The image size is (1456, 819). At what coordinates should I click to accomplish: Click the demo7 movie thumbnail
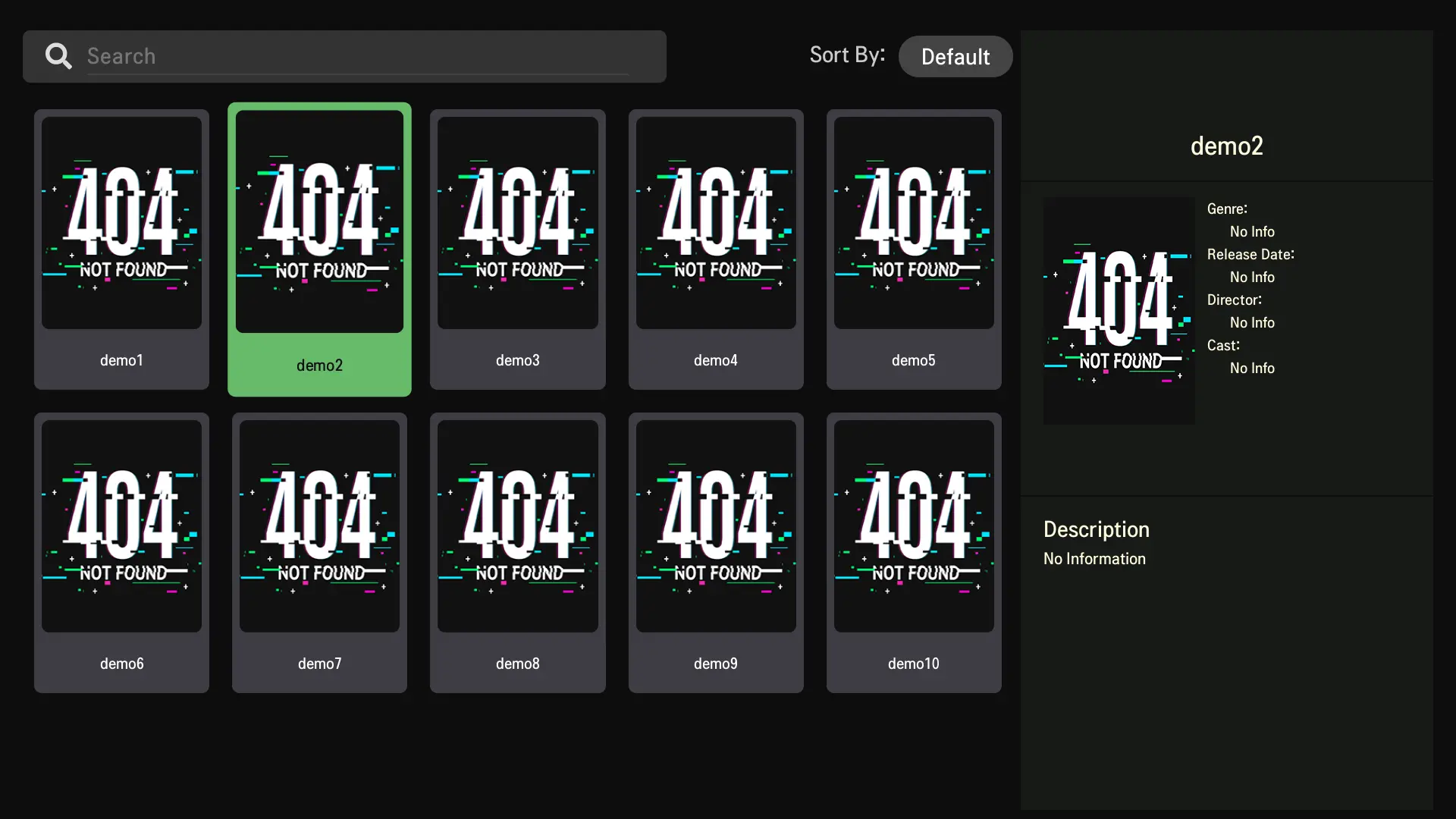pyautogui.click(x=319, y=526)
